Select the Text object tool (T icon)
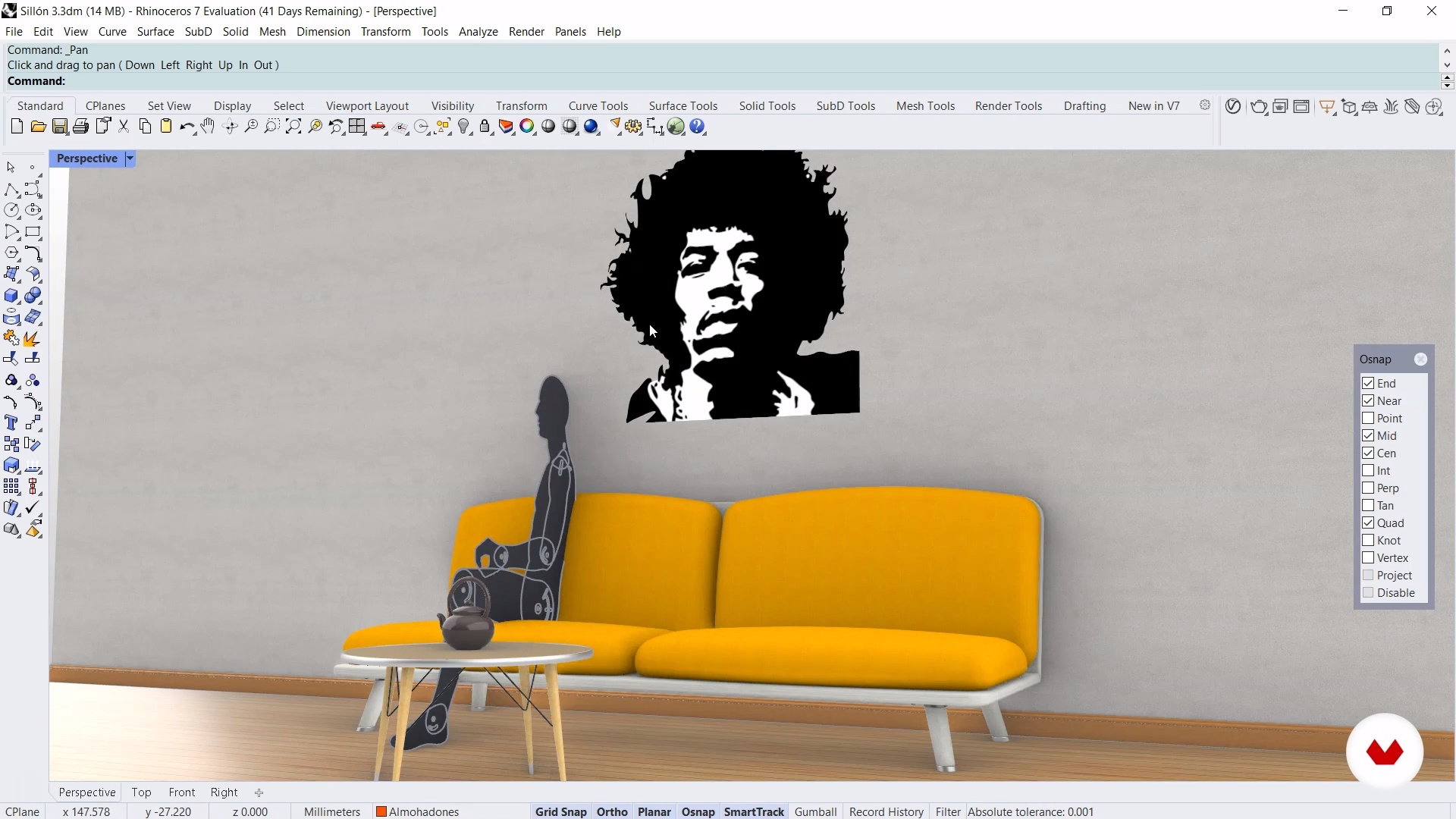This screenshot has width=1456, height=819. [11, 423]
